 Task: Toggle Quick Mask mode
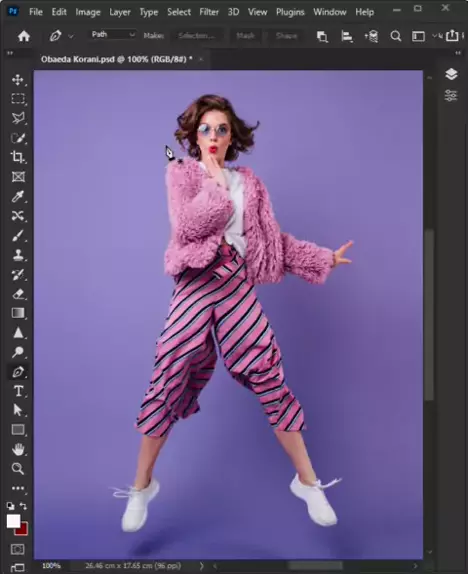pos(18,549)
